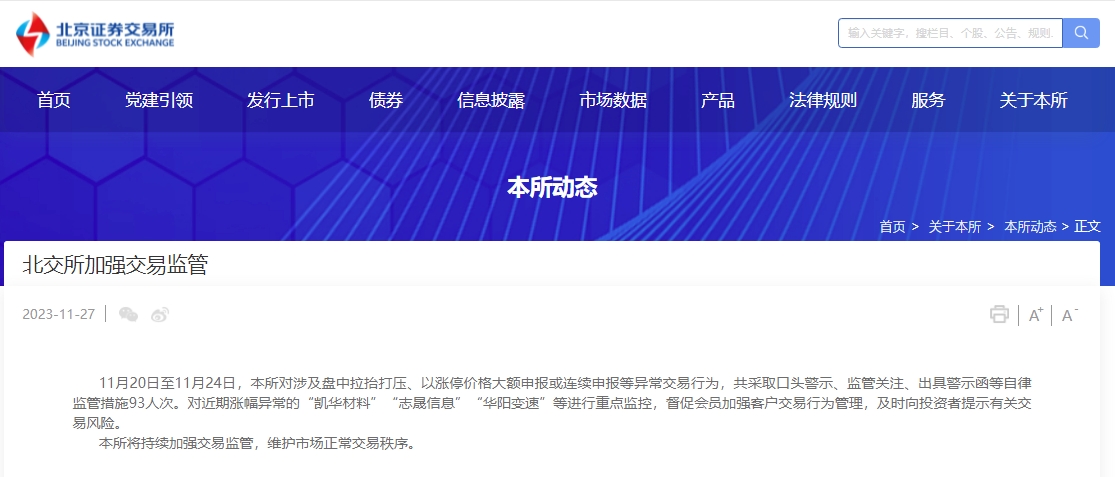Open the 首页 navigation menu item
Viewport: 1115px width, 477px height.
(54, 100)
